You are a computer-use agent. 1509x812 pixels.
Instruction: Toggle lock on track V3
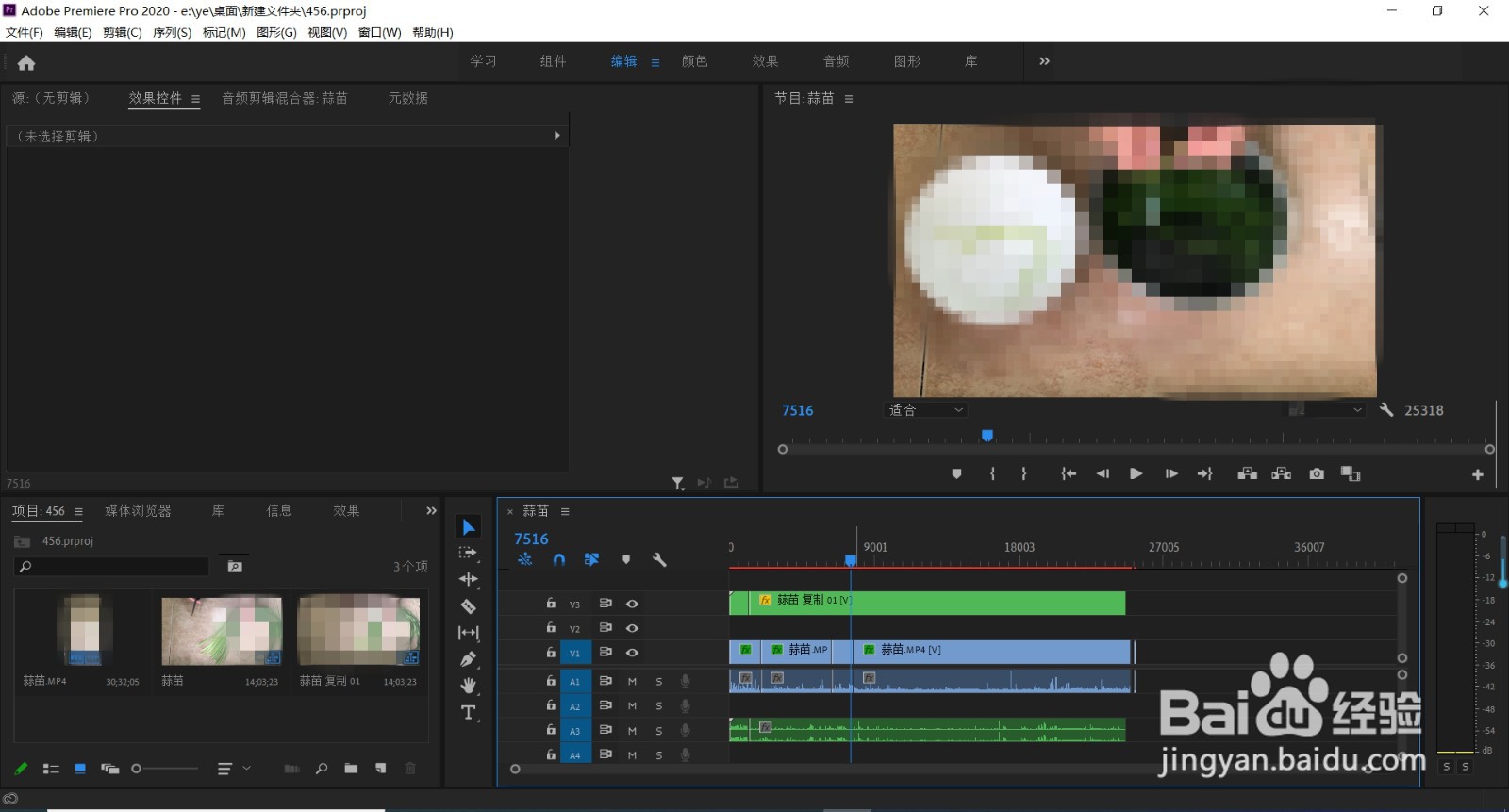(551, 603)
